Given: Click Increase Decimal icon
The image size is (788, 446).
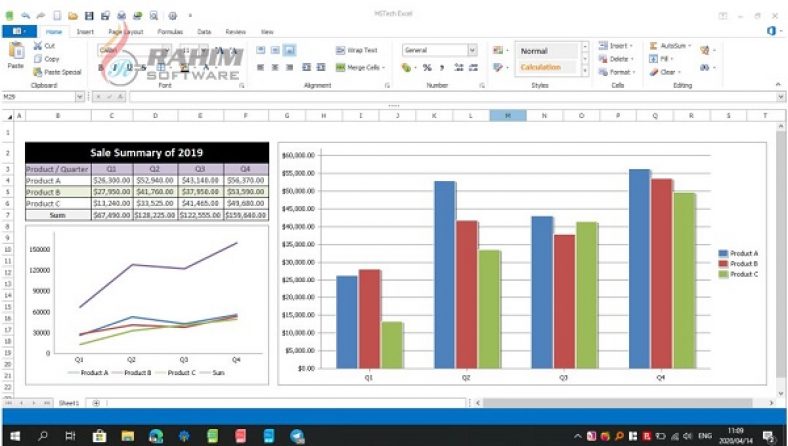Looking at the screenshot, I should coord(458,67).
